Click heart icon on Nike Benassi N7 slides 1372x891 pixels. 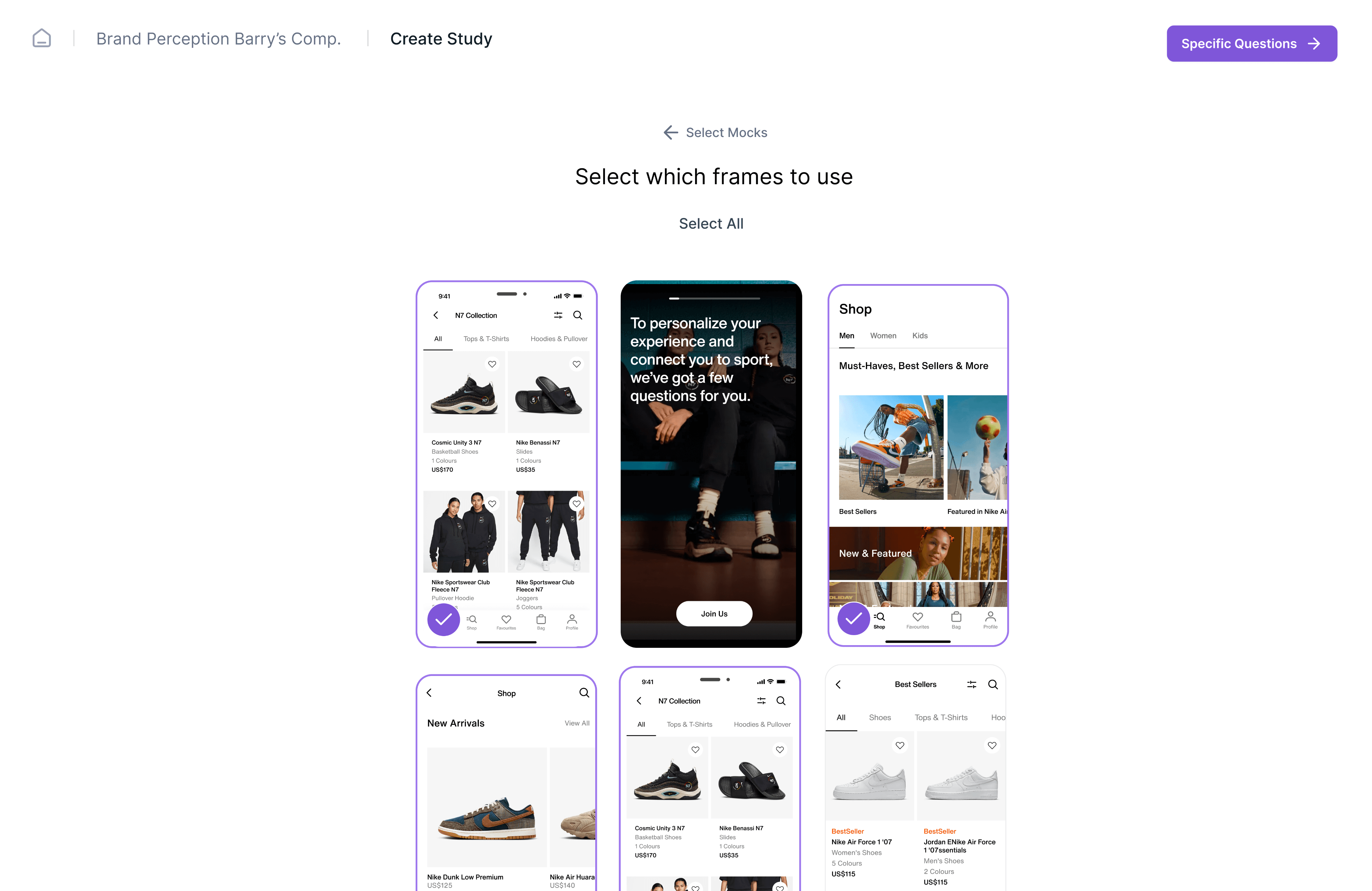(576, 364)
